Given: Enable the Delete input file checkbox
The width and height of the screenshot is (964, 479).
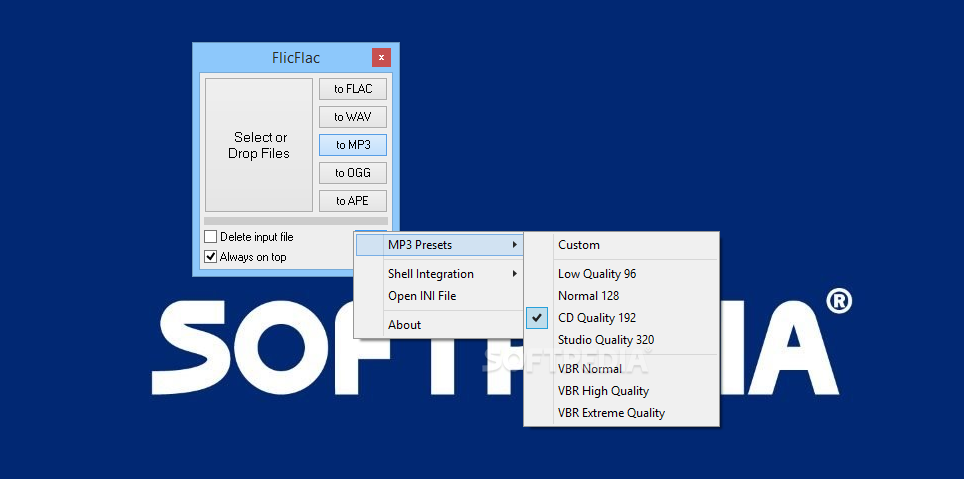Looking at the screenshot, I should pos(211,237).
